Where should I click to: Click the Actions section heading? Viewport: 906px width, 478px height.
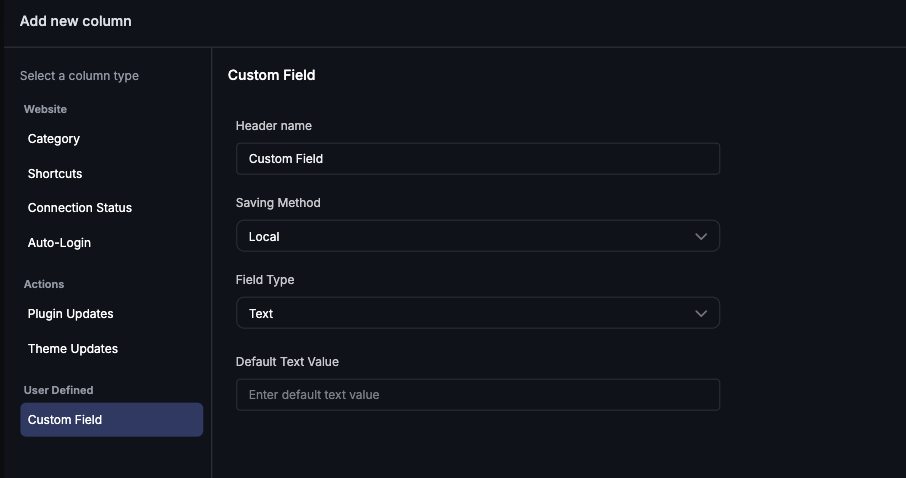[44, 284]
